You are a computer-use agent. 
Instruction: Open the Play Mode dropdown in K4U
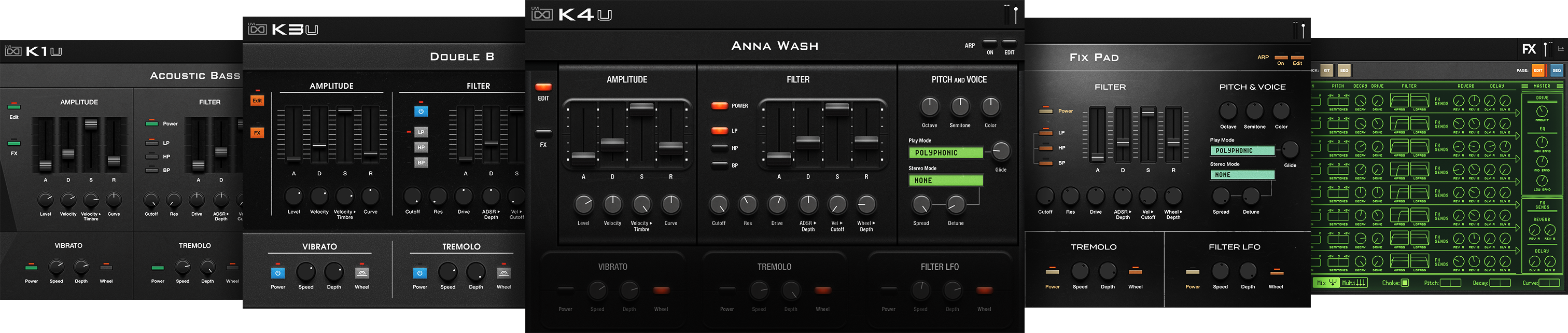[x=945, y=153]
